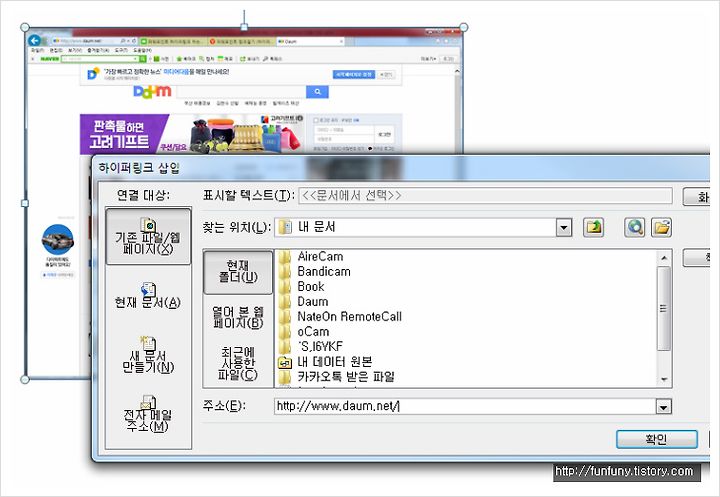Select E-mail Address (전자 메일 주소) option
This screenshot has width=720, height=497.
pyautogui.click(x=148, y=414)
